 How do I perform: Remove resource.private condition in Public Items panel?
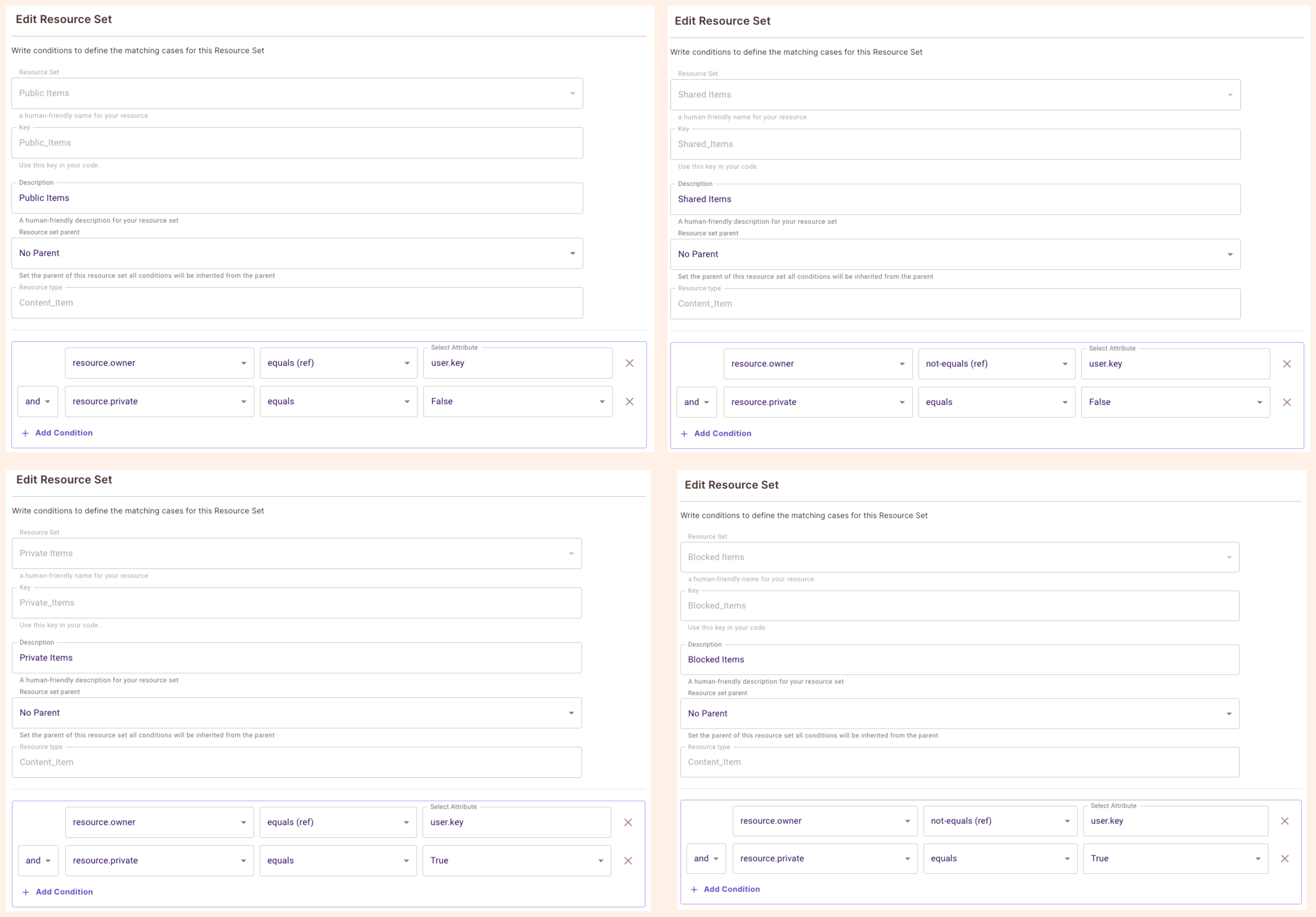point(629,401)
